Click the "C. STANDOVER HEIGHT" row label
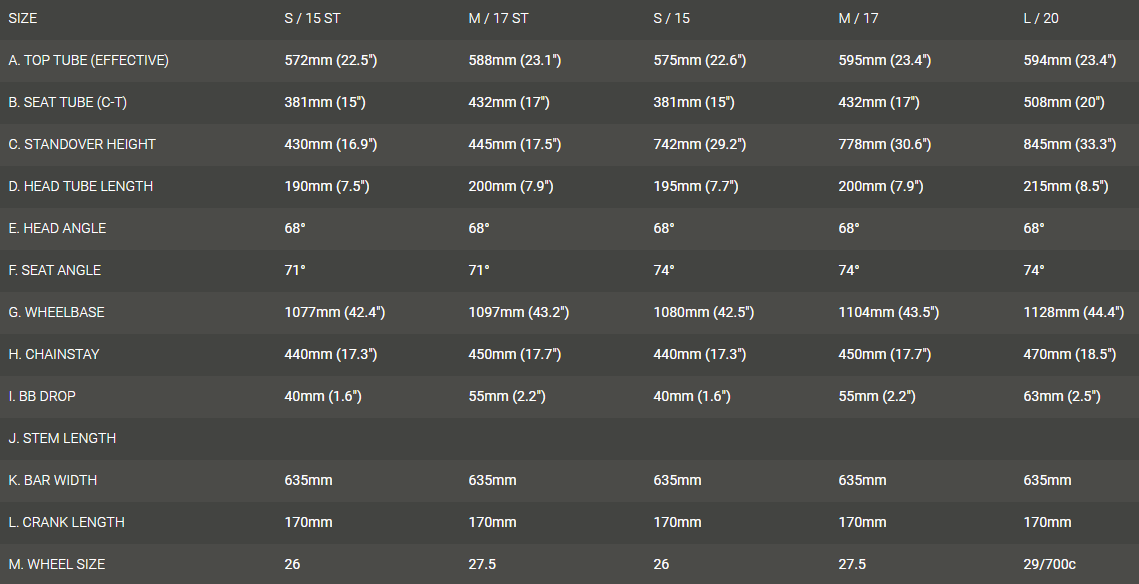 [82, 144]
